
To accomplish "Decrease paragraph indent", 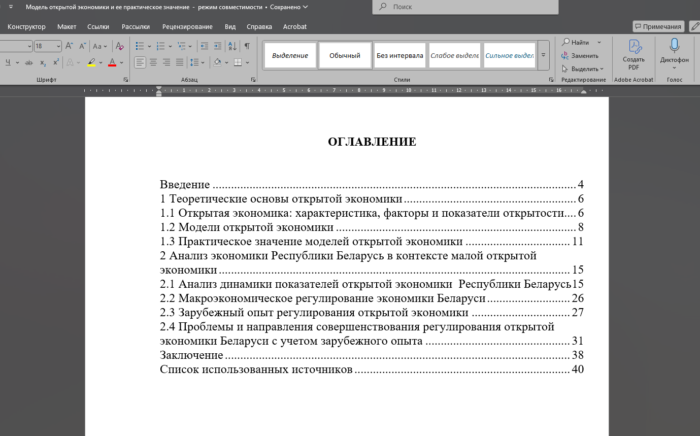I will pyautogui.click(x=204, y=46).
